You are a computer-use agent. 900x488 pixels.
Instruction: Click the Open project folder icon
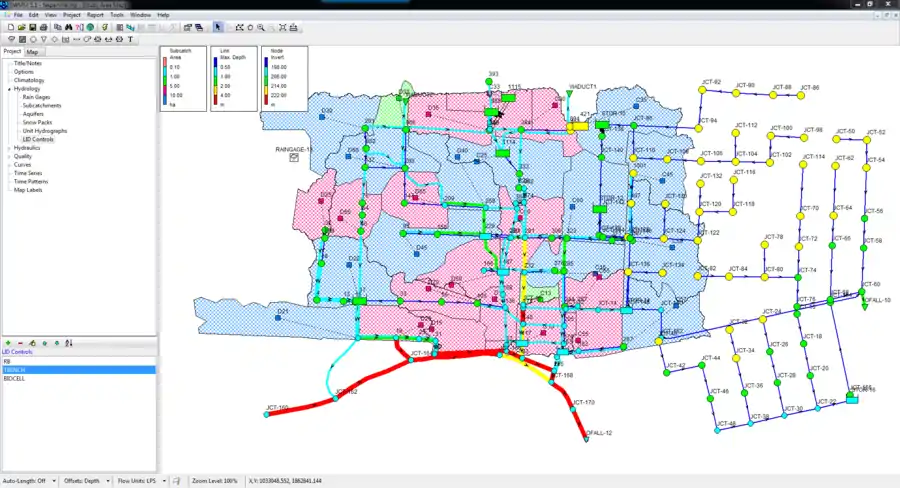tap(21, 27)
